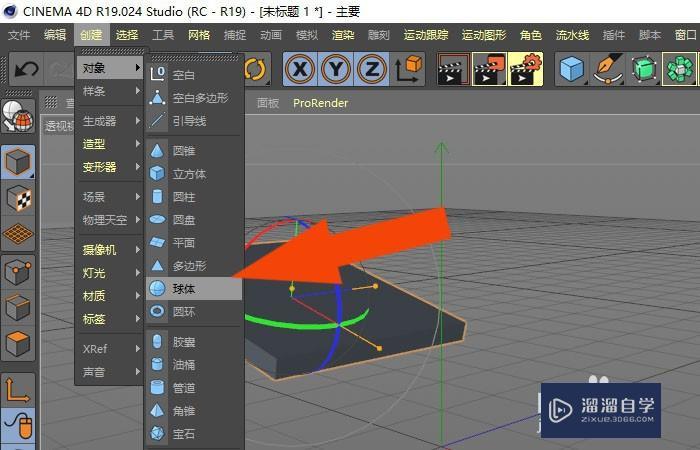This screenshot has height=450, width=700.
Task: Expand 场景 submenu
Action: (110, 197)
